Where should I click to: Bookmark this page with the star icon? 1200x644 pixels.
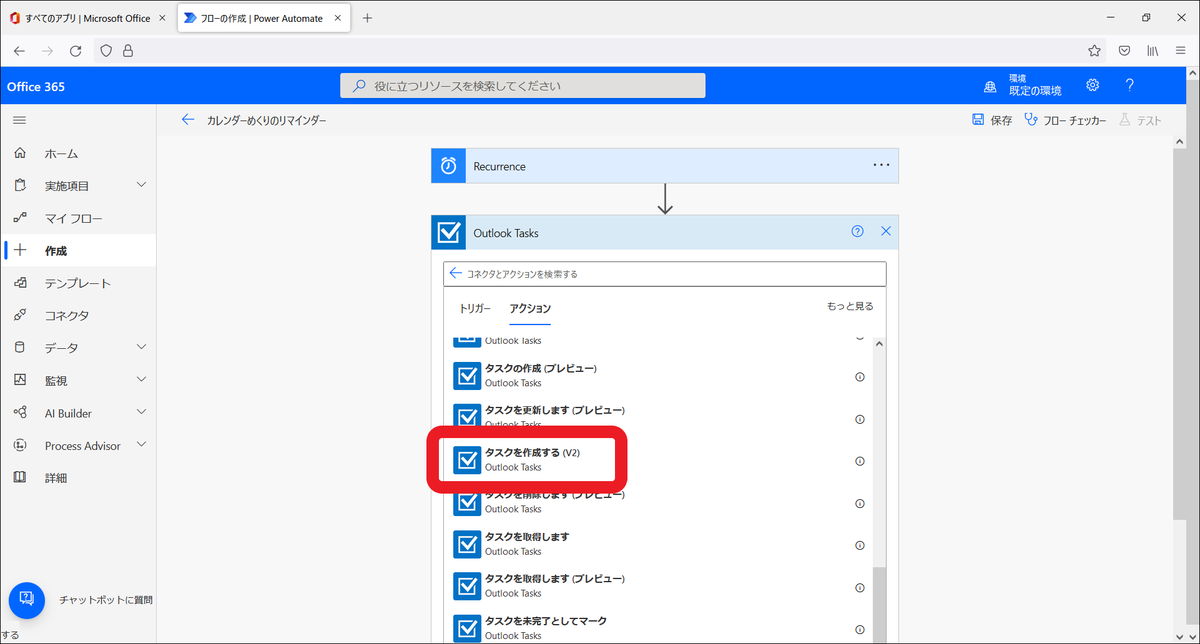coord(1094,50)
